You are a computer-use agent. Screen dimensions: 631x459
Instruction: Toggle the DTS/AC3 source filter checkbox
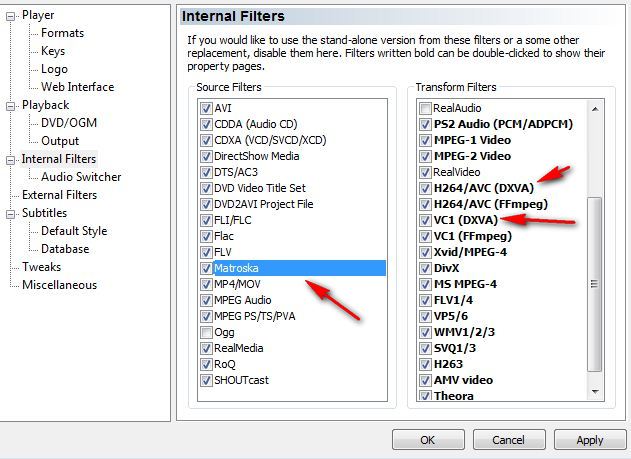point(206,172)
